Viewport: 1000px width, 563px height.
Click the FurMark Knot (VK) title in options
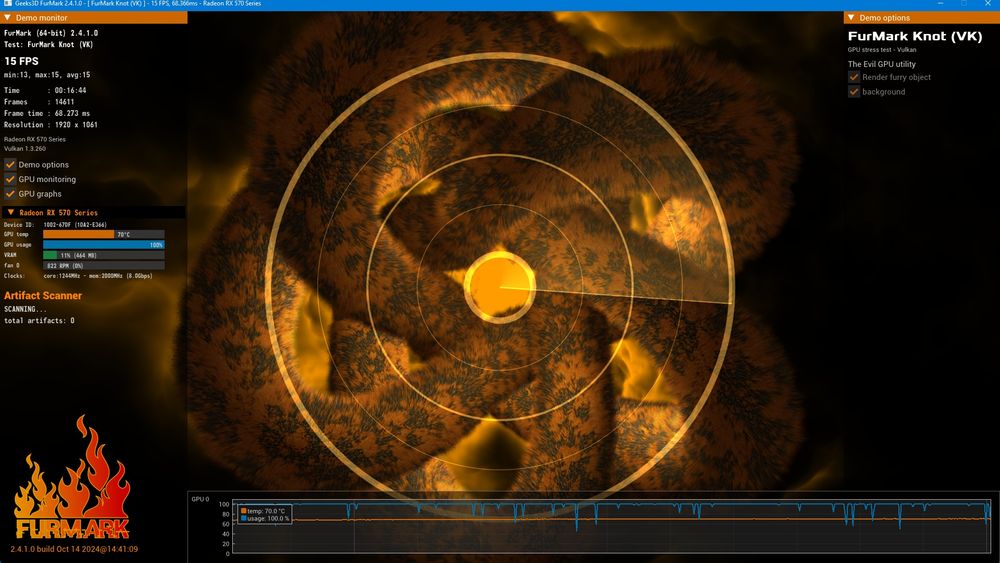coord(915,36)
